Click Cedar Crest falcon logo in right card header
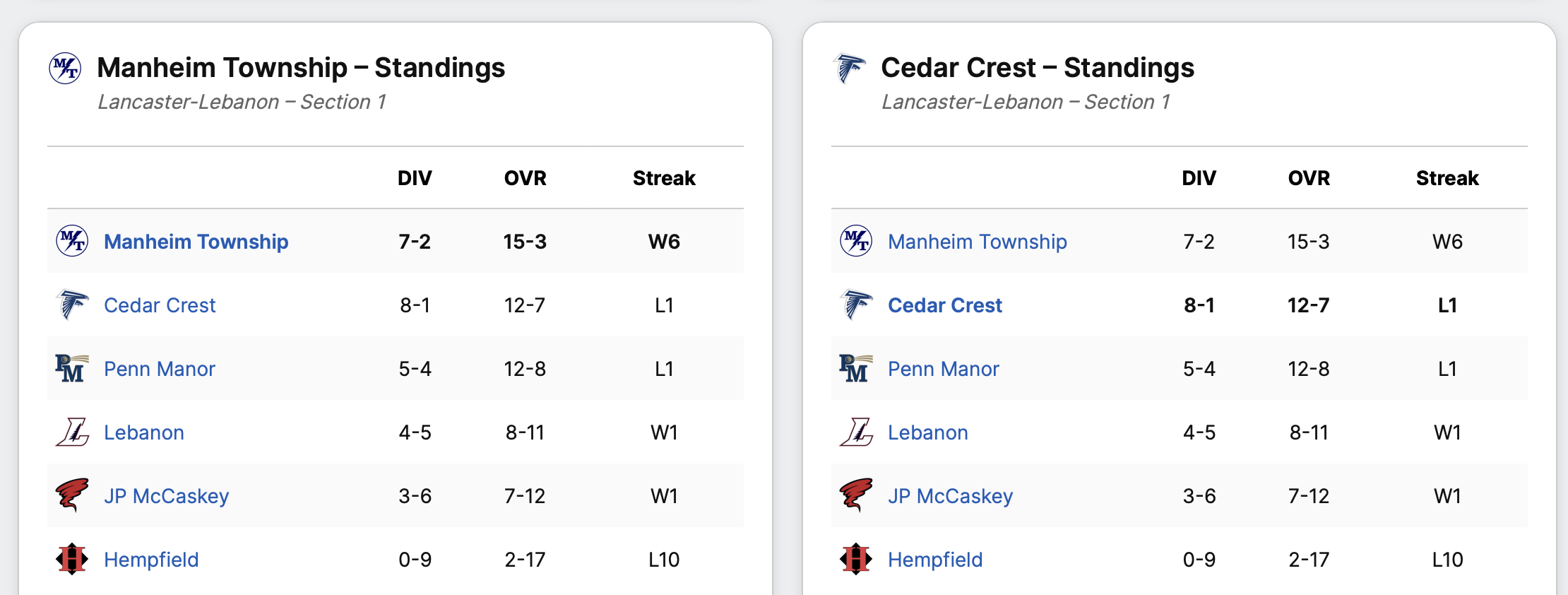The height and width of the screenshot is (595, 1568). [849, 69]
